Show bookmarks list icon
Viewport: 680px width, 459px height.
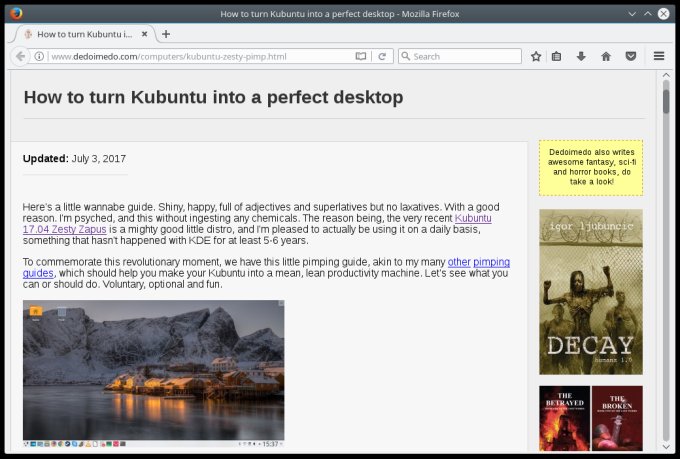(x=557, y=57)
